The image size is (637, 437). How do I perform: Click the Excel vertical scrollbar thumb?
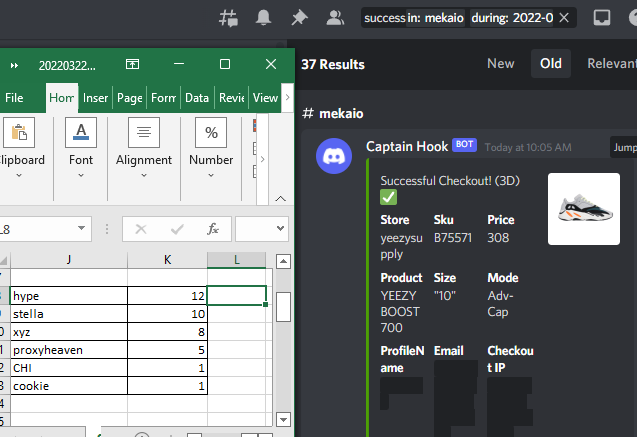pos(283,307)
